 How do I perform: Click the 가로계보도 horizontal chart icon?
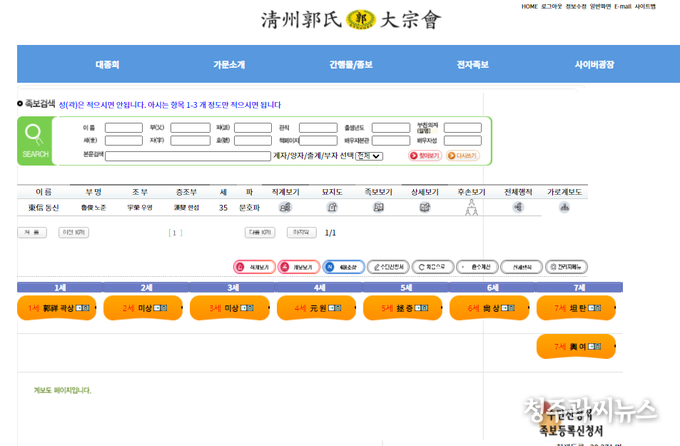(564, 207)
